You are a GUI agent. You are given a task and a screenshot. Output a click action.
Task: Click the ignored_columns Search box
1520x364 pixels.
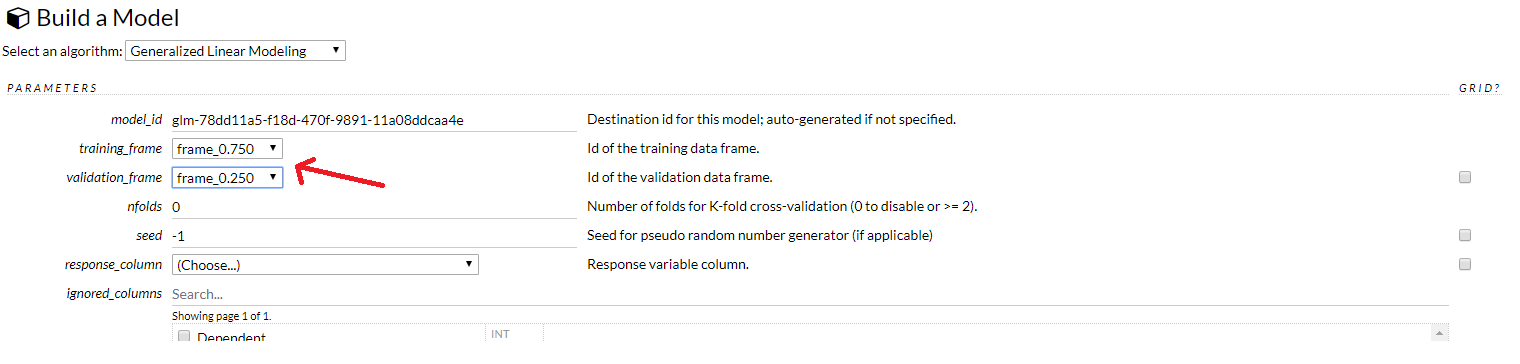[810, 294]
